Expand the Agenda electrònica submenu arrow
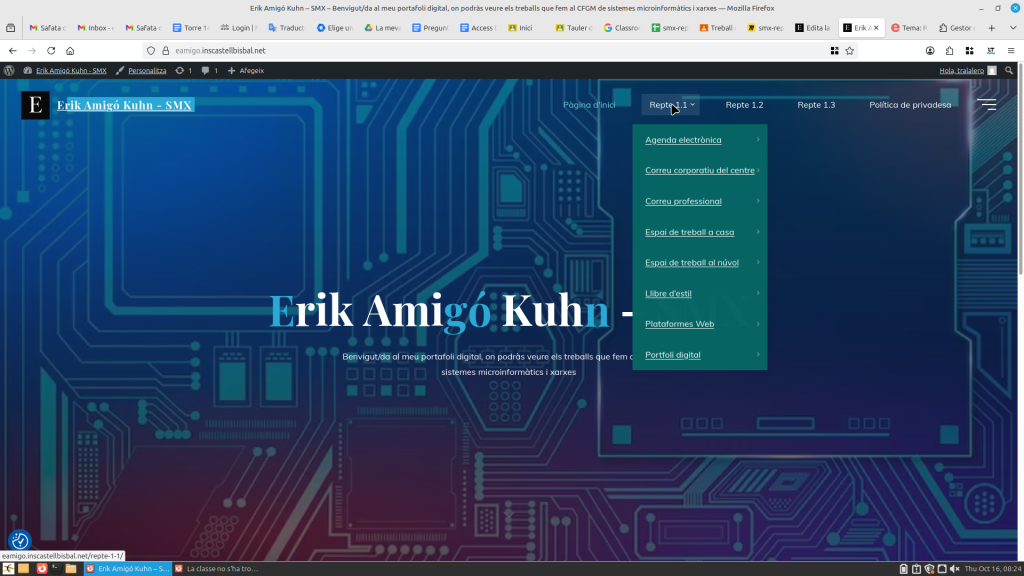Image resolution: width=1024 pixels, height=576 pixels. [758, 140]
